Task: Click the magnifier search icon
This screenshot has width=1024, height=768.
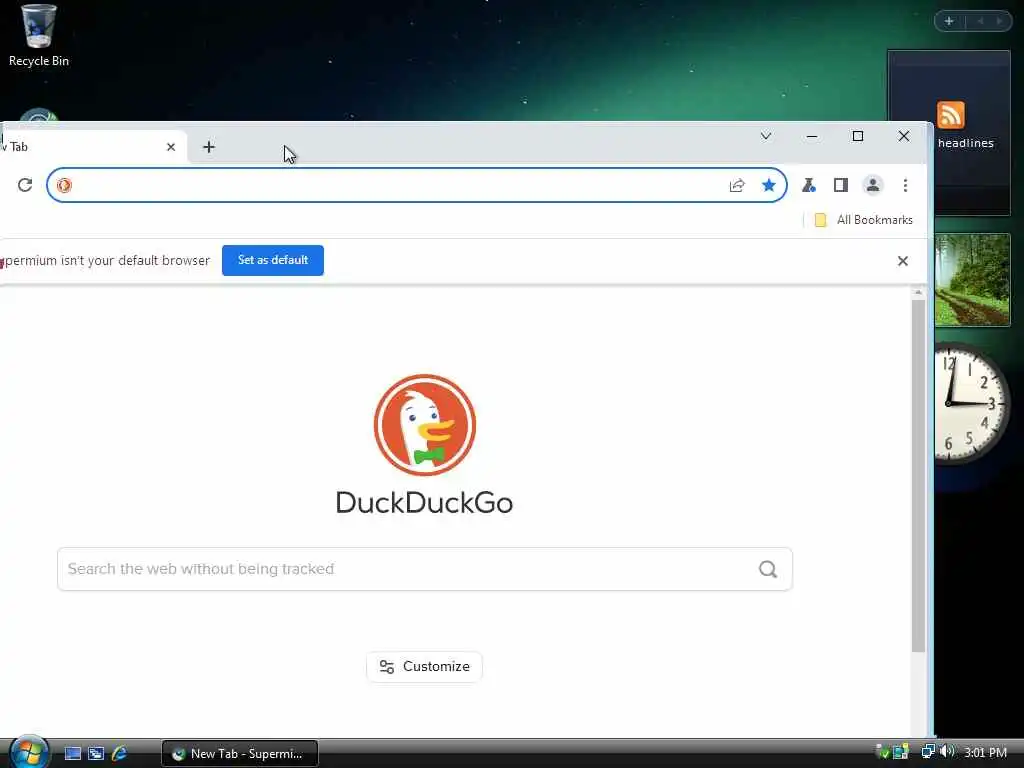Action: (768, 569)
